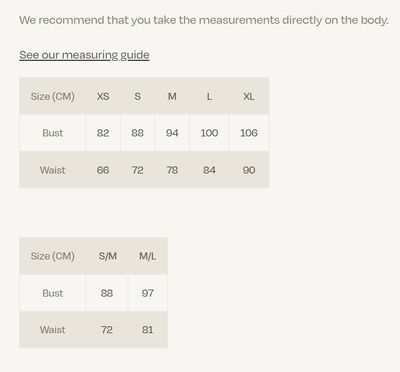This screenshot has height=372, width=400.
Task: Click the Waist value 90 for XL
Action: click(249, 170)
